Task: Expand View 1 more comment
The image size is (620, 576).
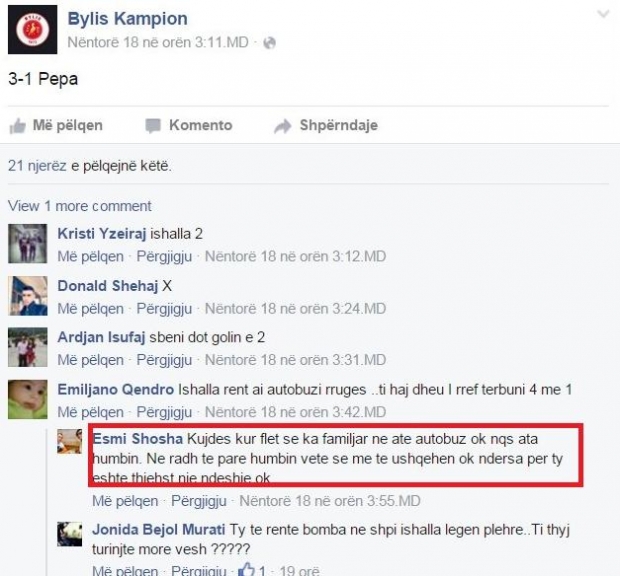Action: (x=79, y=206)
